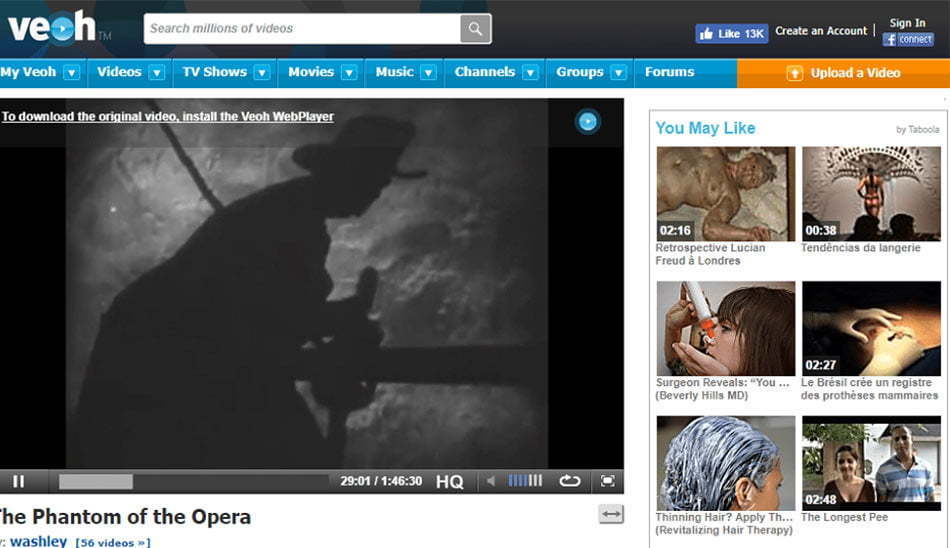Expand the Groups dropdown arrow
The width and height of the screenshot is (950, 548).
tap(618, 73)
